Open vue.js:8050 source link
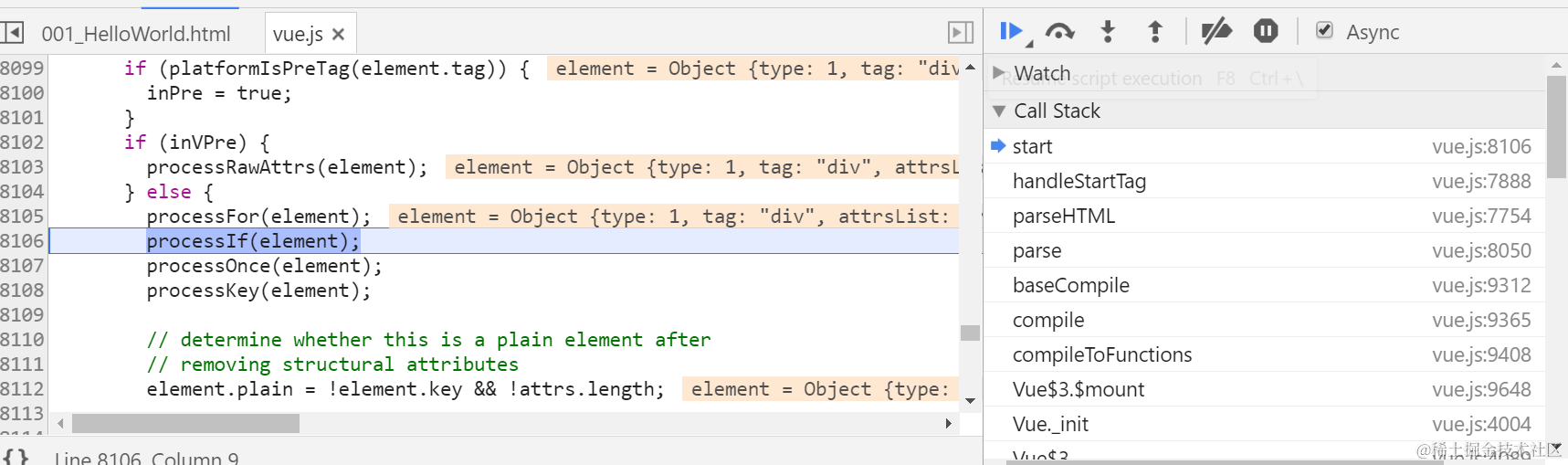 (x=1481, y=250)
